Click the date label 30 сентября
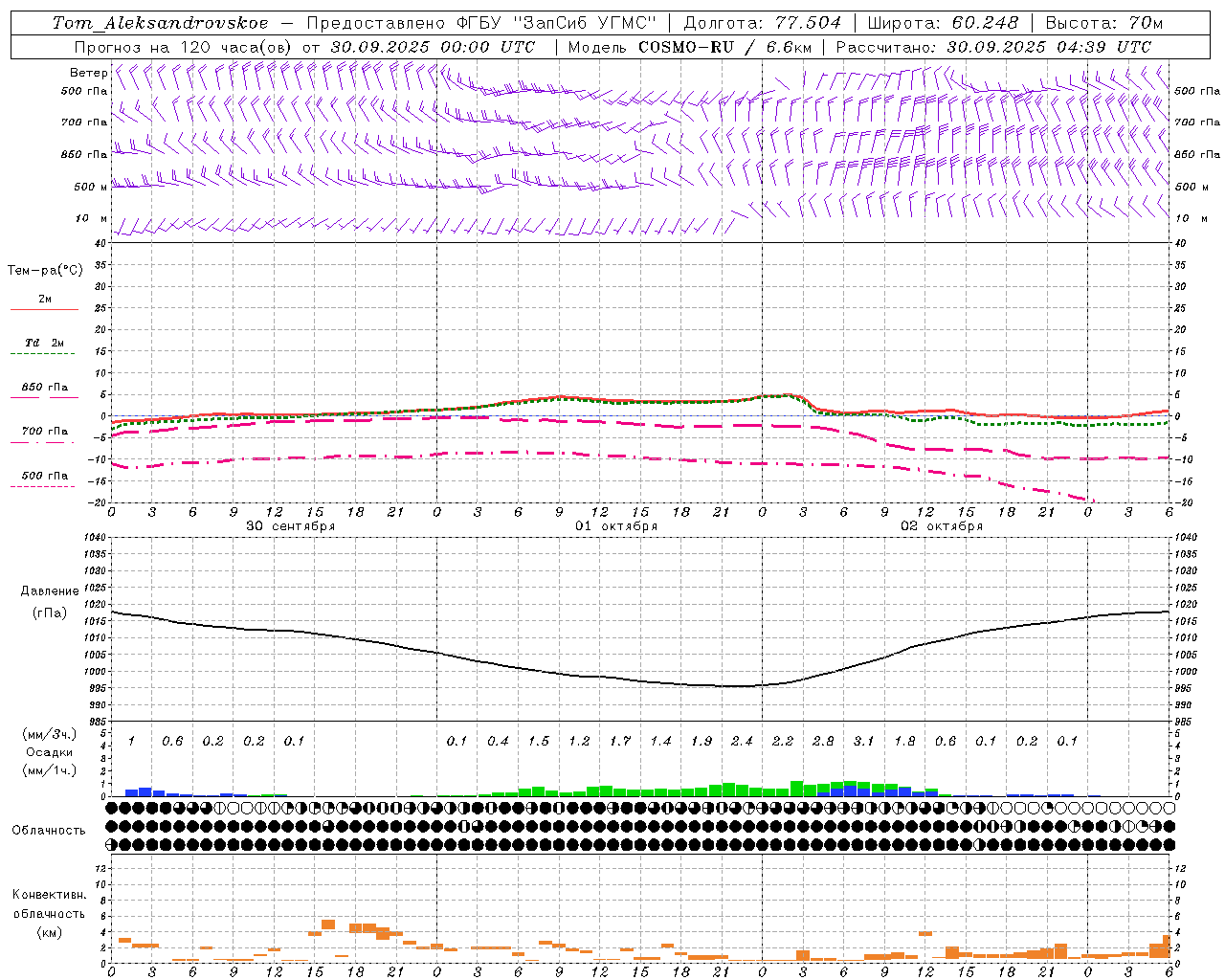 tap(291, 526)
